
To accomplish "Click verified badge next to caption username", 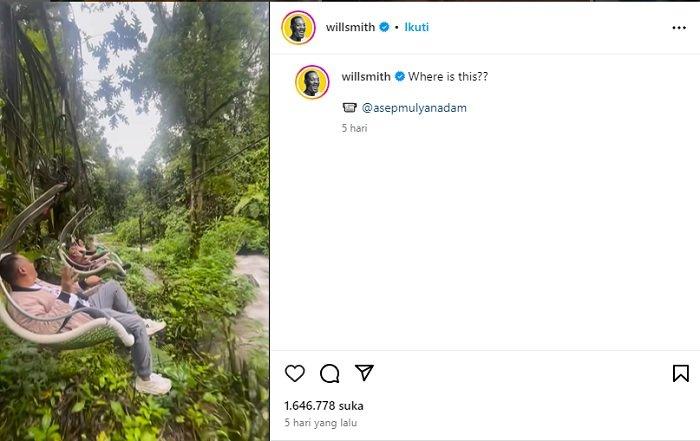I will [400, 77].
